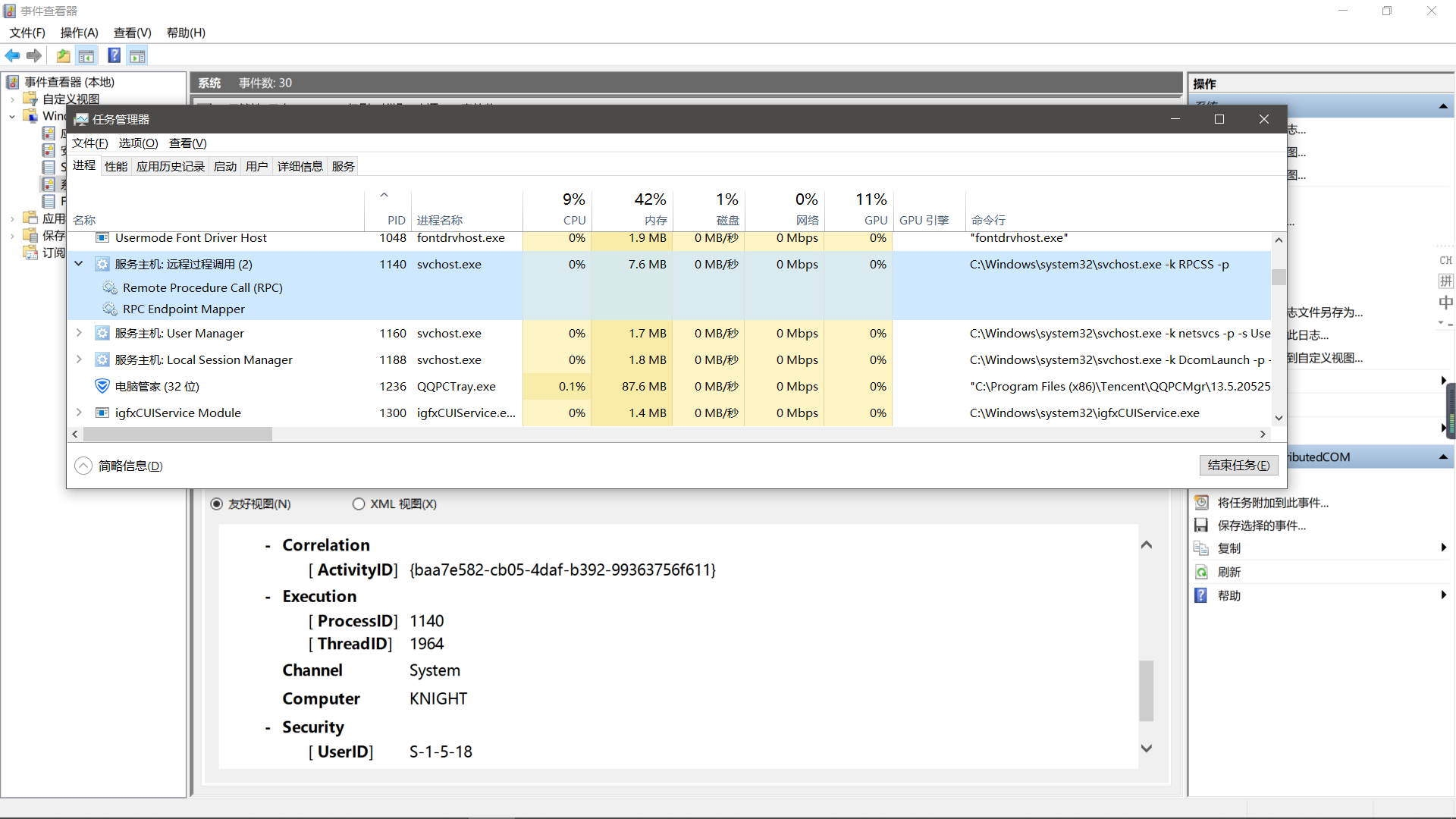Collapse the 简略信息 details toggle in Task Manager
This screenshot has width=1456, height=819.
pyautogui.click(x=83, y=465)
